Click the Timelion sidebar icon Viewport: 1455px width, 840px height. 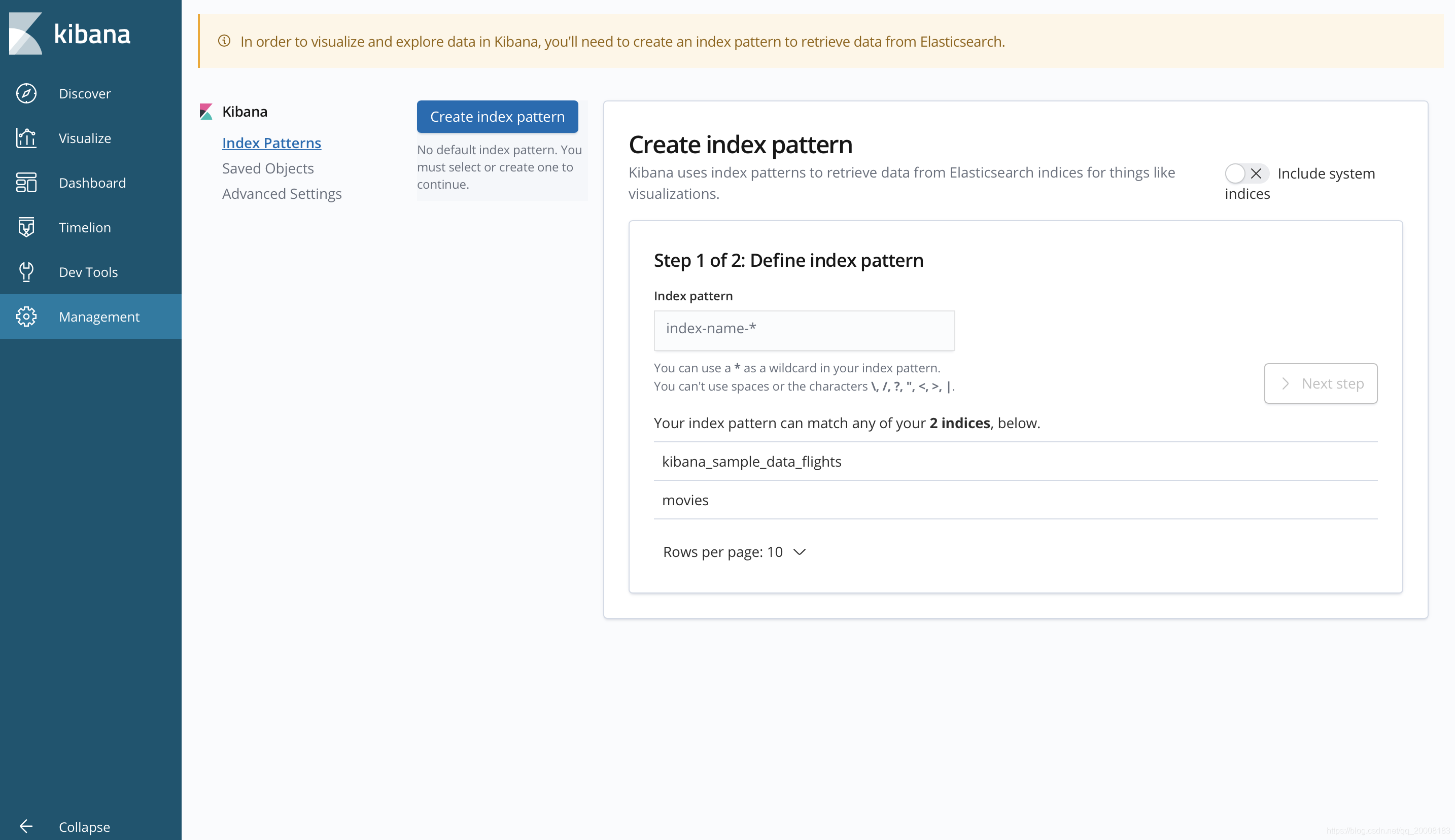point(27,227)
